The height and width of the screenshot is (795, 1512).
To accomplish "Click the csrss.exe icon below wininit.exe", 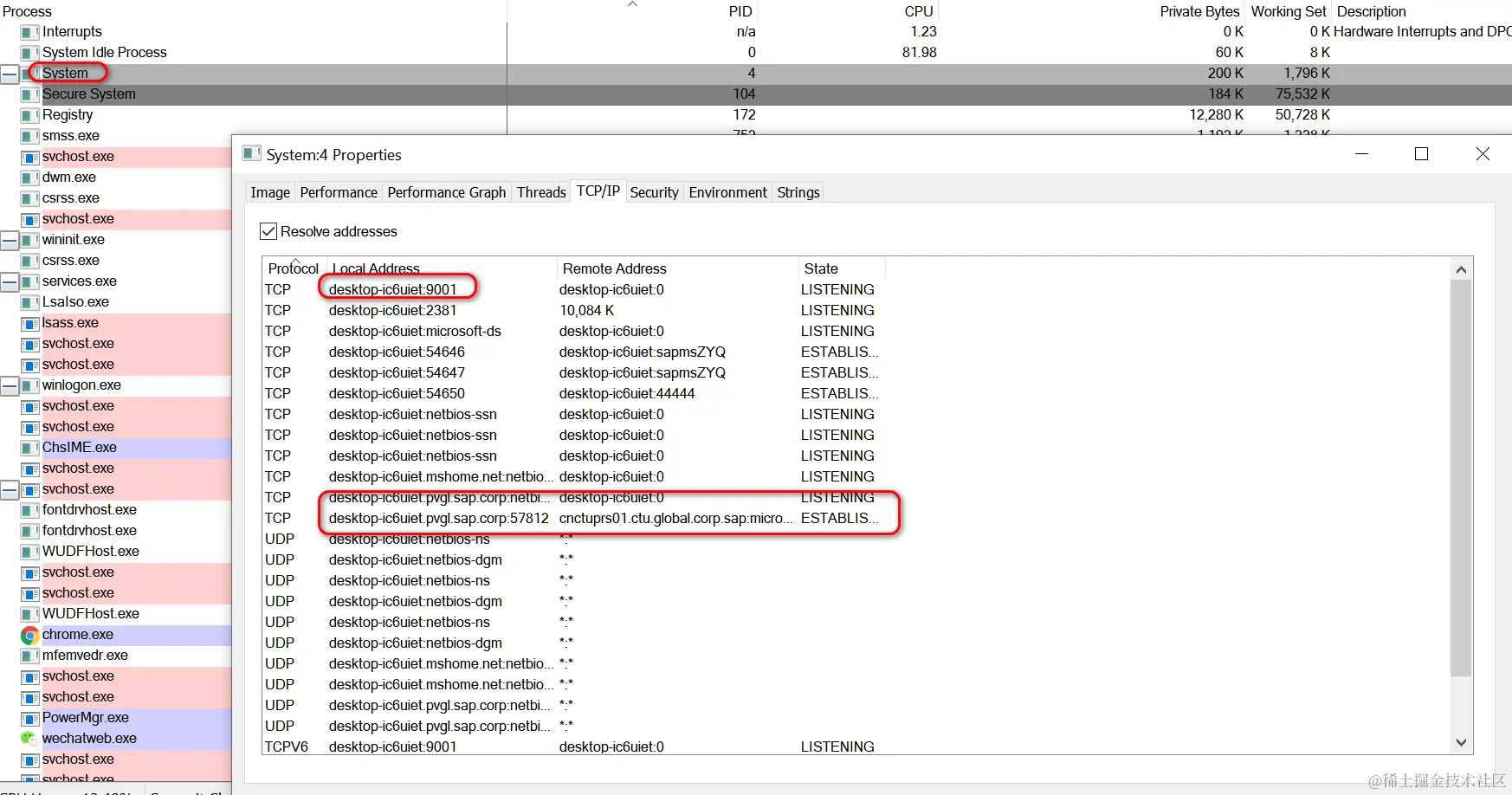I will (30, 261).
